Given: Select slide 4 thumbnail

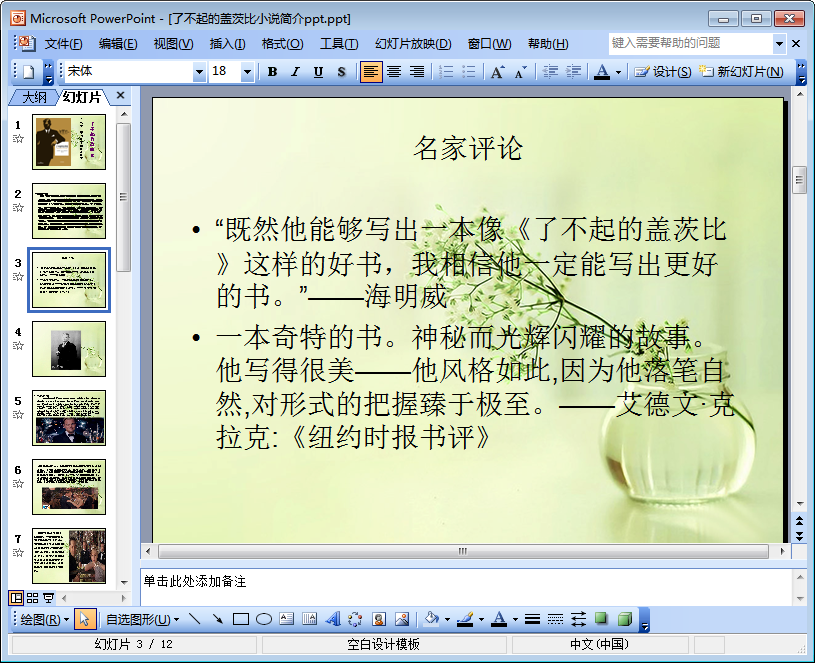Looking at the screenshot, I should point(69,349).
